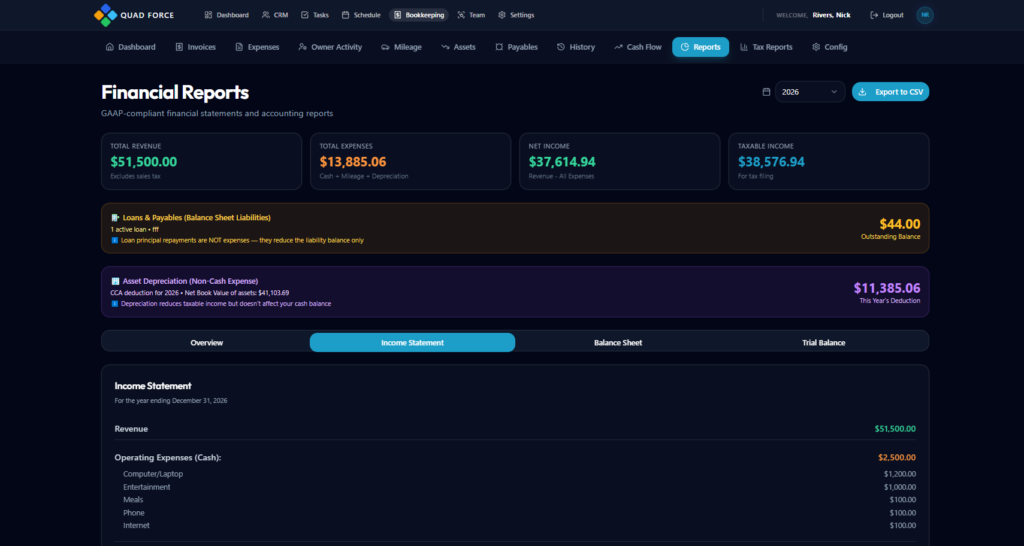The height and width of the screenshot is (546, 1024).
Task: Open the Invoices bookkeeping page
Action: (x=195, y=47)
